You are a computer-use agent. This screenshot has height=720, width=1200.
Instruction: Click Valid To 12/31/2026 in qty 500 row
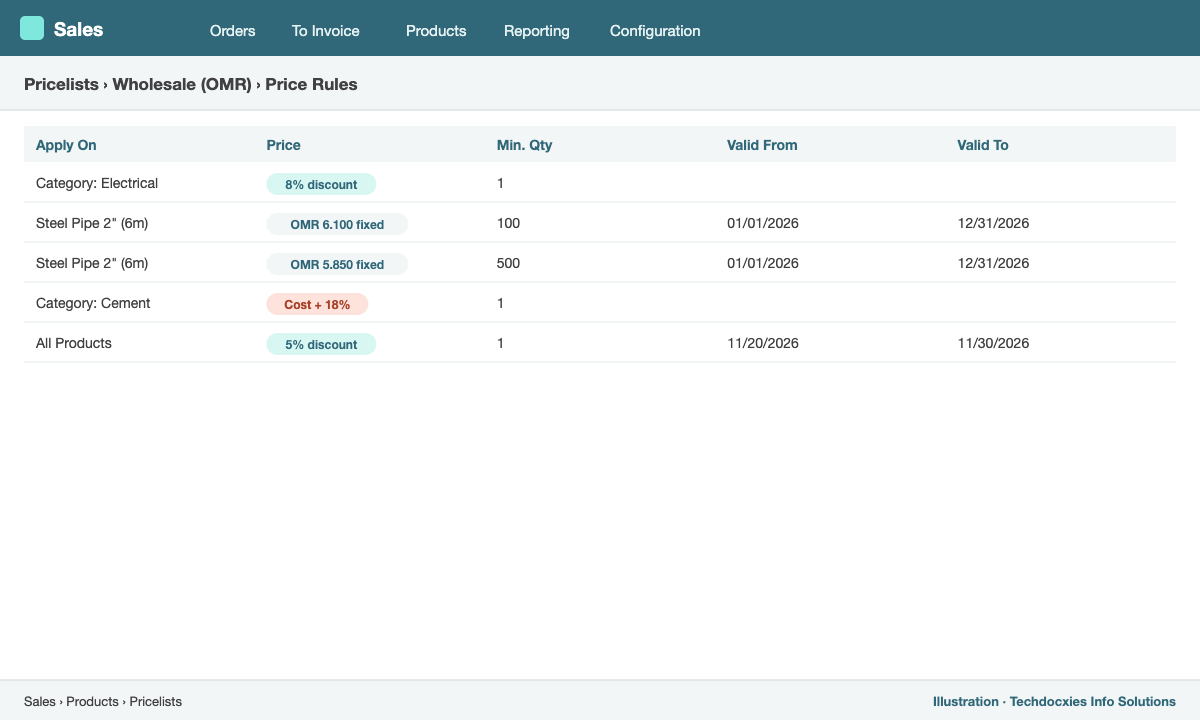[993, 263]
